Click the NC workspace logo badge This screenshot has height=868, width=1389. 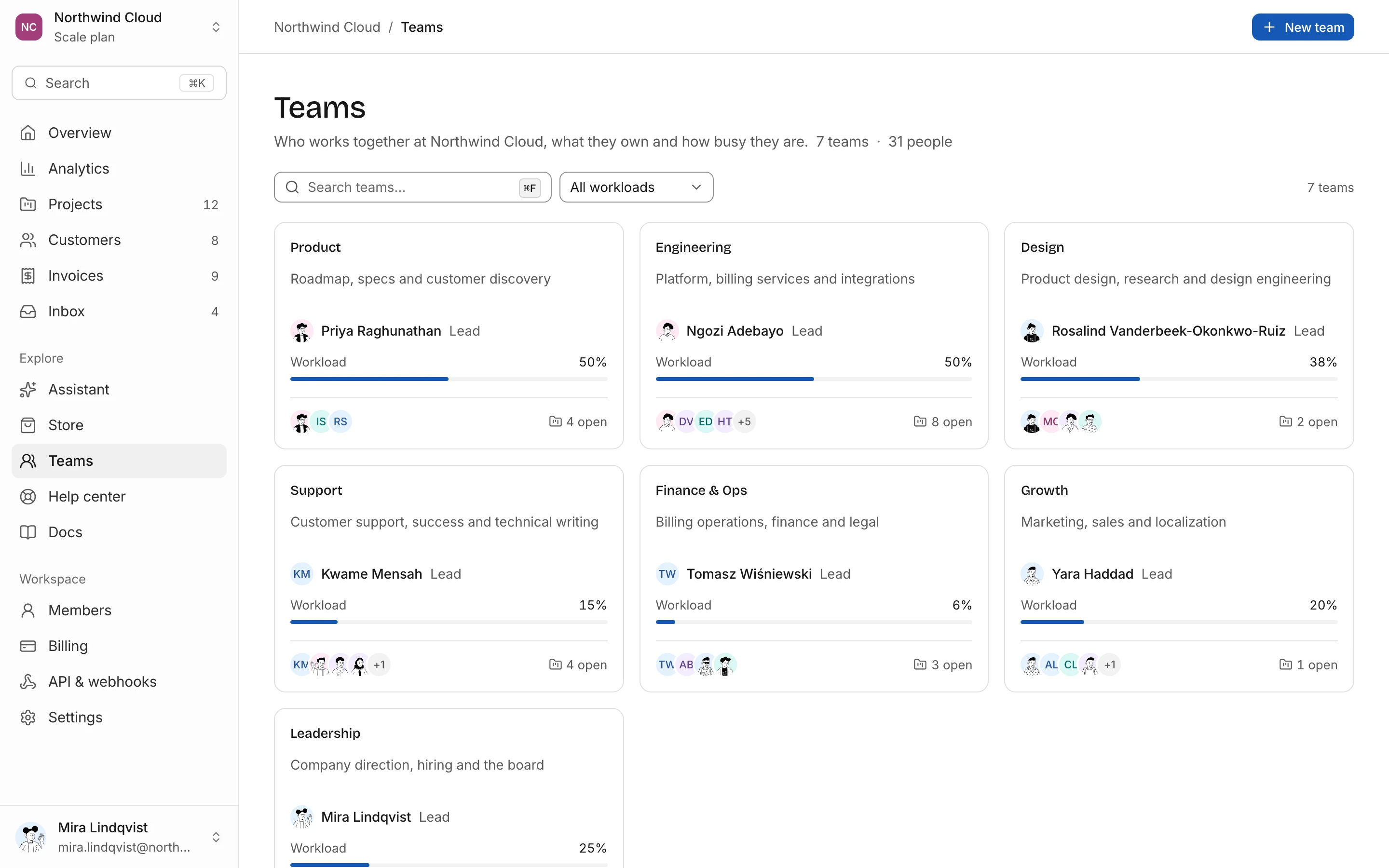pyautogui.click(x=29, y=27)
